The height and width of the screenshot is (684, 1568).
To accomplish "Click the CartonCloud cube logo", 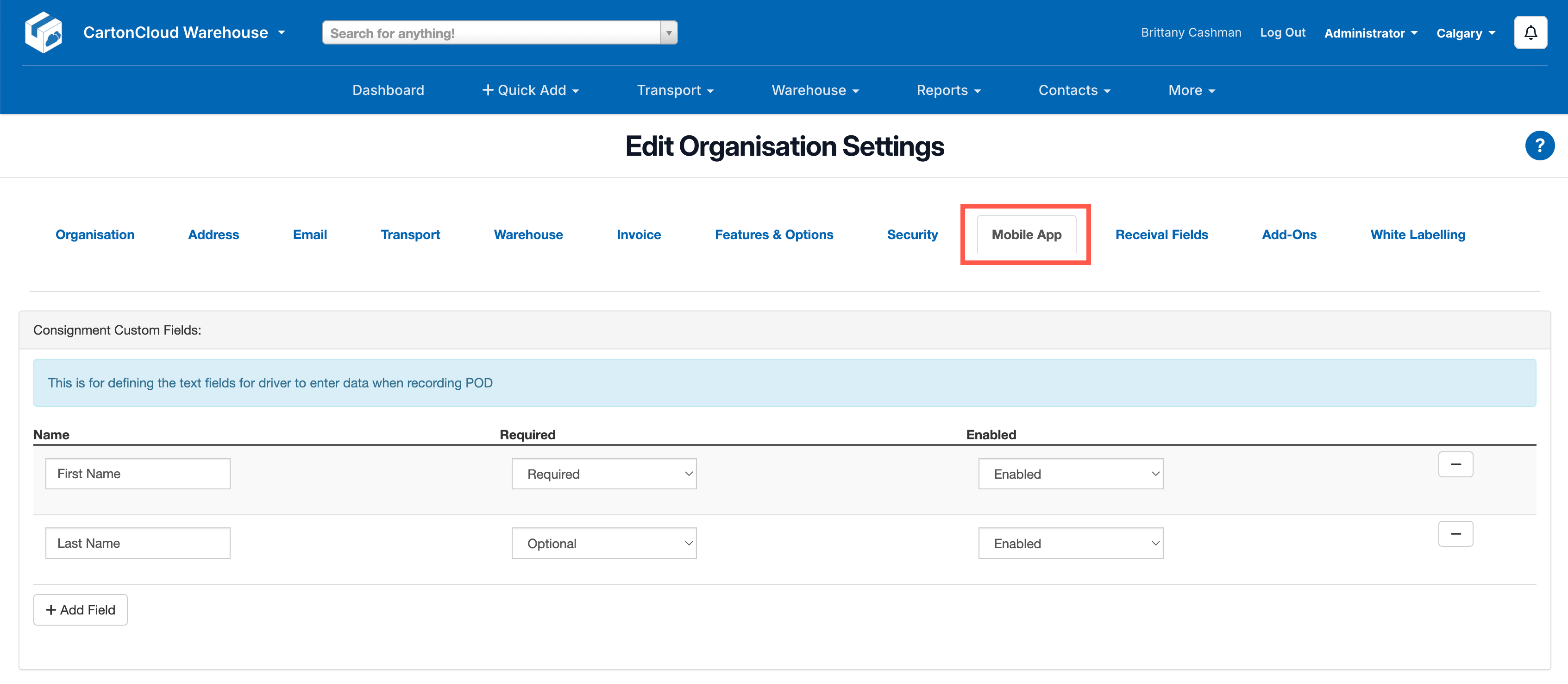I will click(x=43, y=32).
